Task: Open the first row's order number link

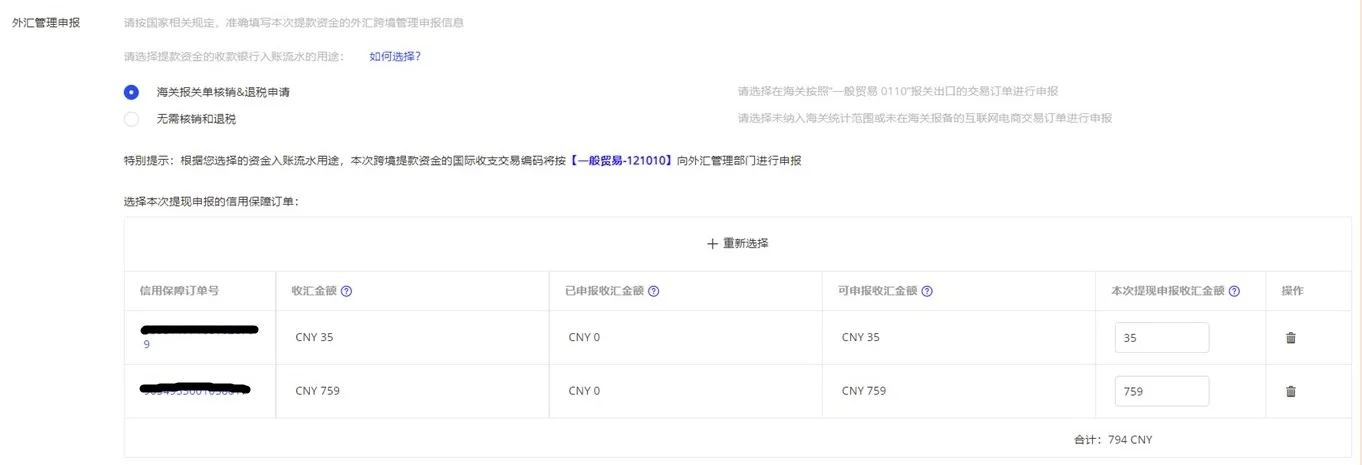Action: [x=147, y=344]
